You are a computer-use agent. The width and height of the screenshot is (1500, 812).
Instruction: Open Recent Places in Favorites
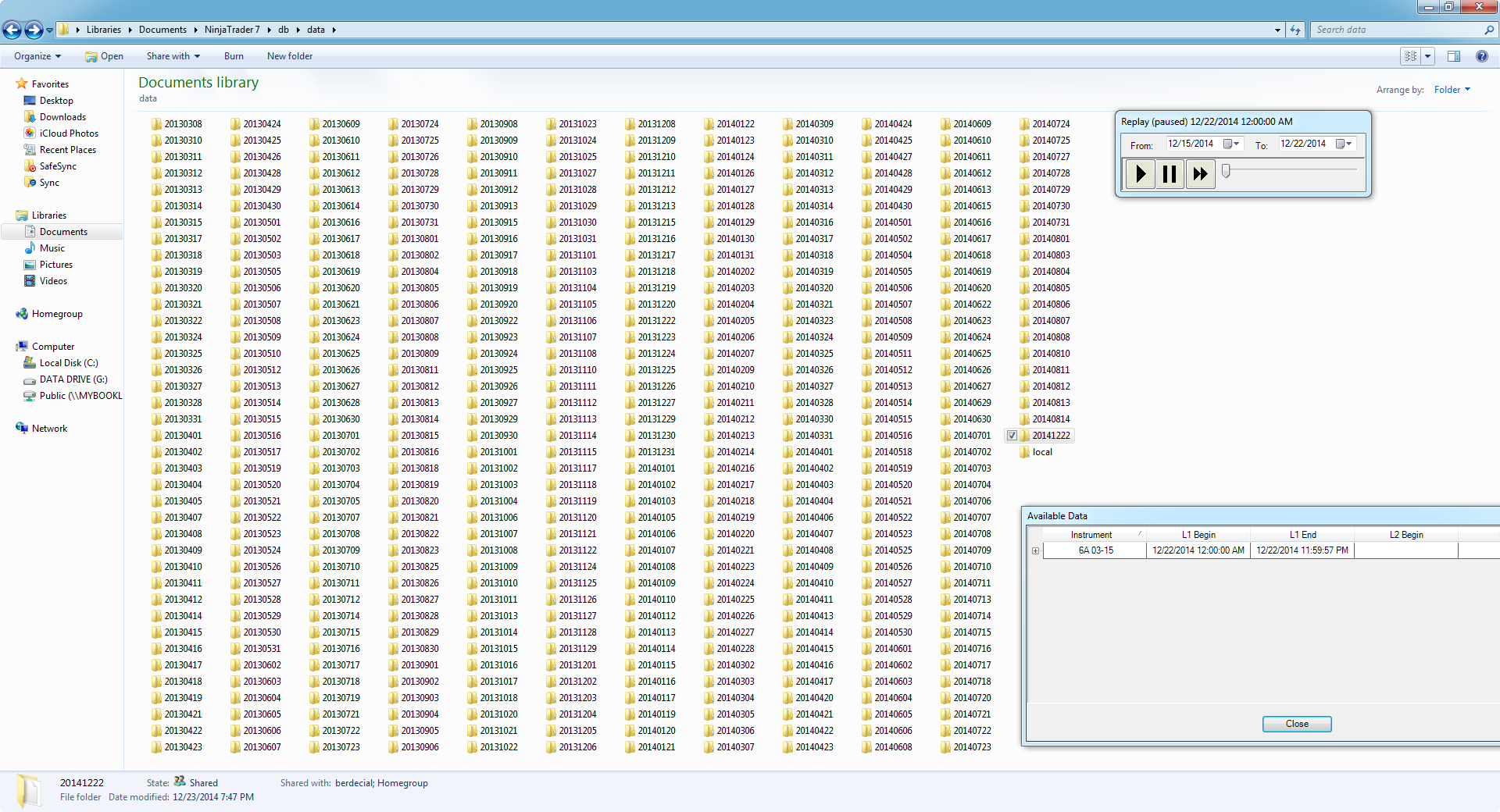(x=67, y=150)
